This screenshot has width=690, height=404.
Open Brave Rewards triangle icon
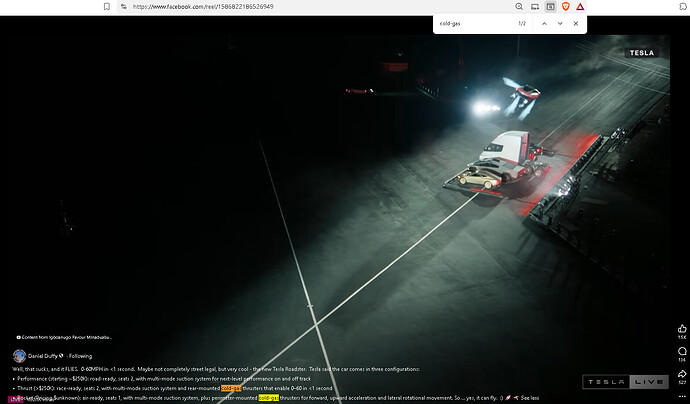580,7
